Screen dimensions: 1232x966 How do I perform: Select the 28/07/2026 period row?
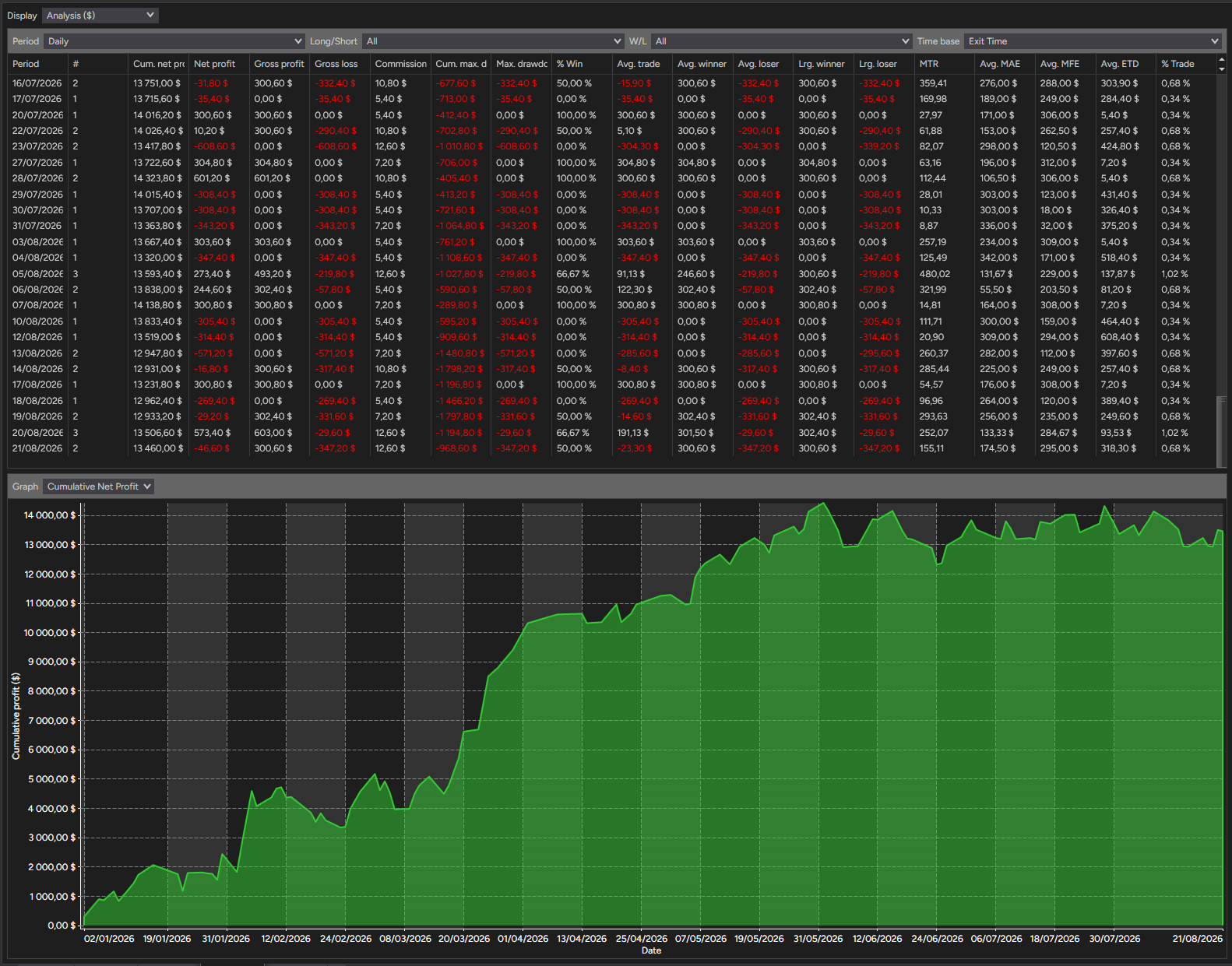click(611, 178)
